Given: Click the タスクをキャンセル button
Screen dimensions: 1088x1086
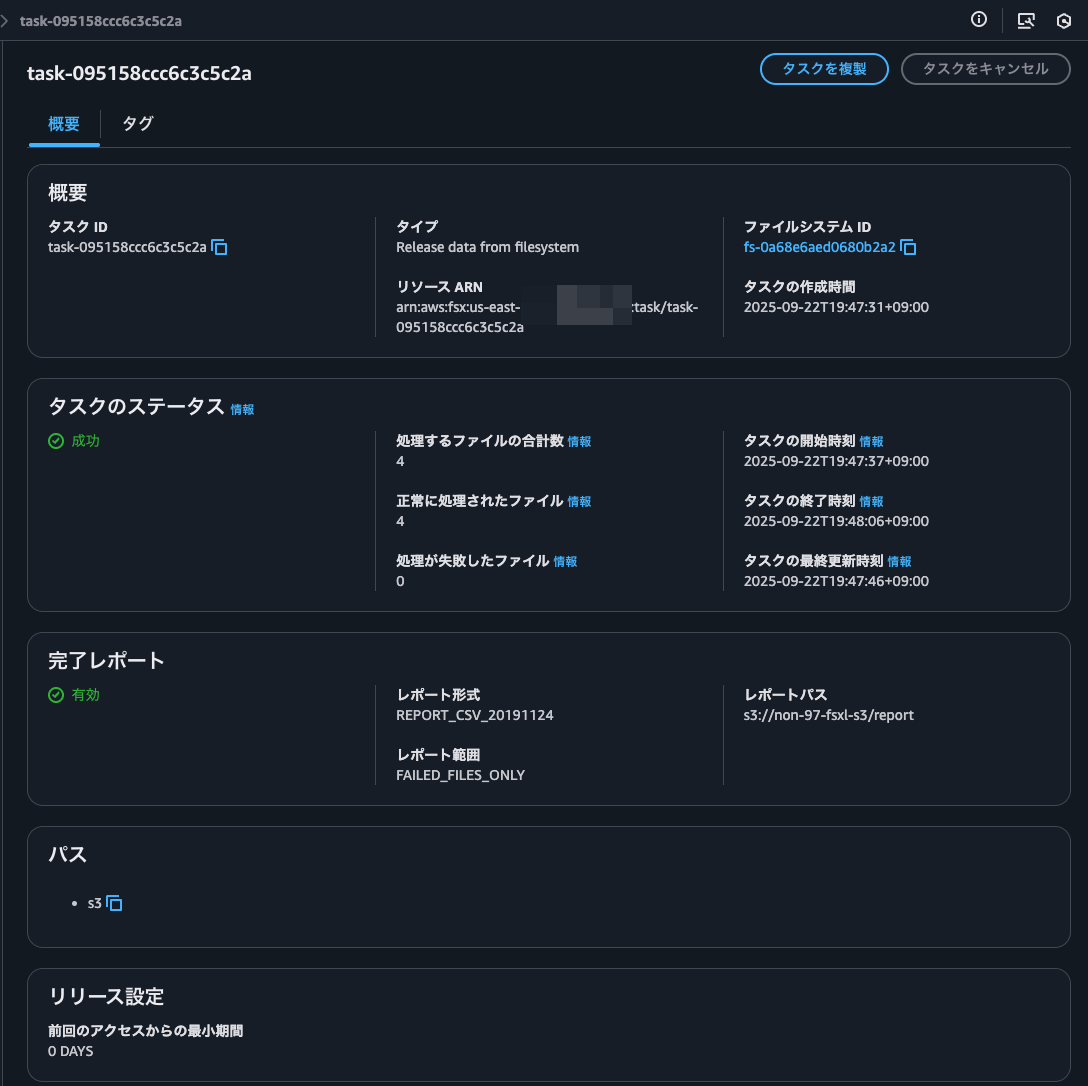Looking at the screenshot, I should 985,69.
